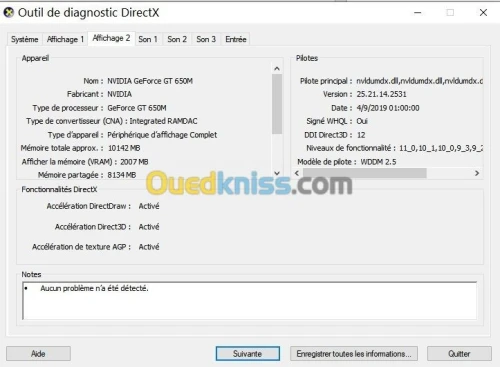Open the Son 1 tab
Image resolution: width=500 pixels, height=367 pixels.
point(148,39)
